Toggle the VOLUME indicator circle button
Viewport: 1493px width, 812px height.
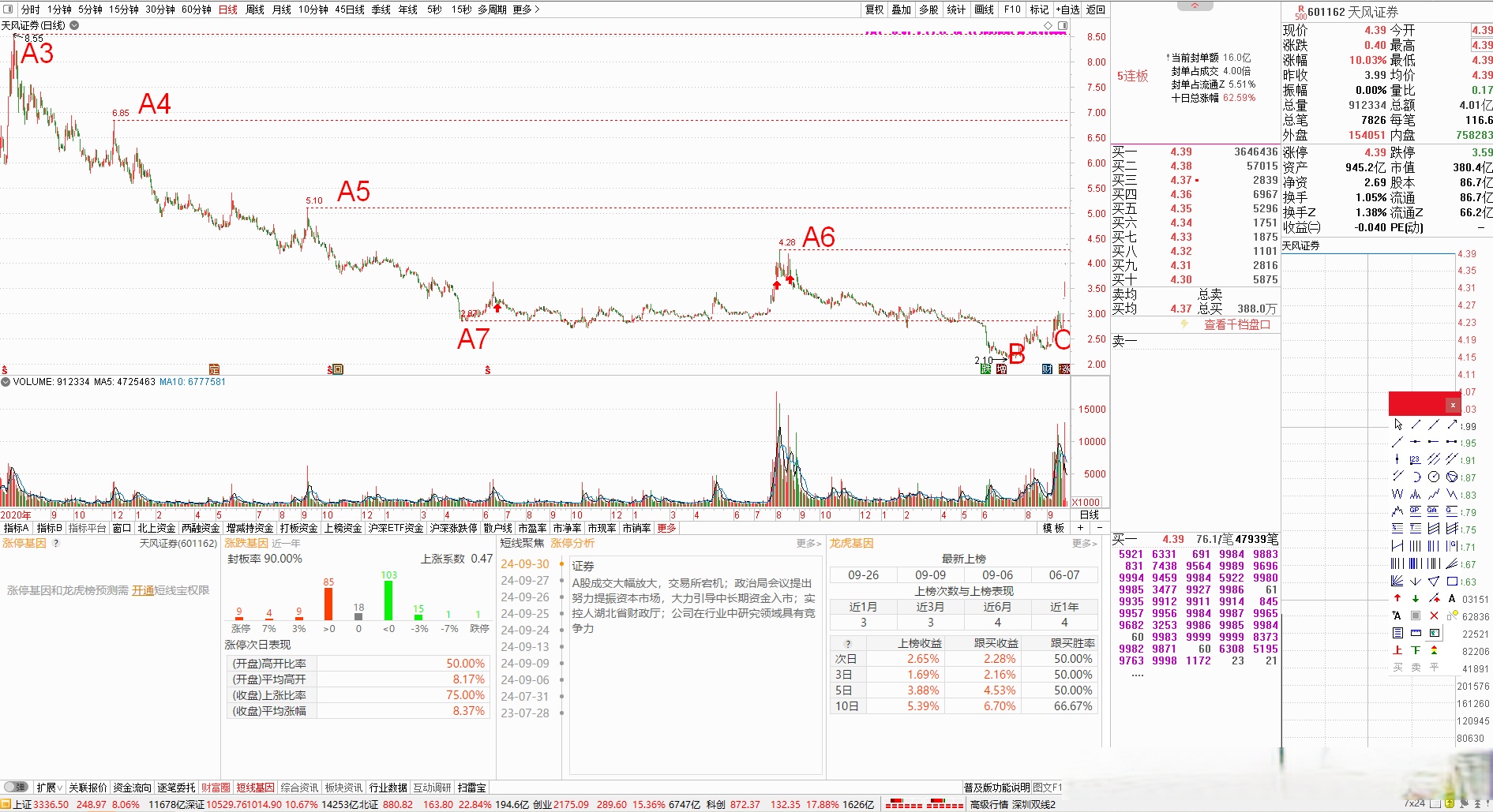click(x=6, y=382)
